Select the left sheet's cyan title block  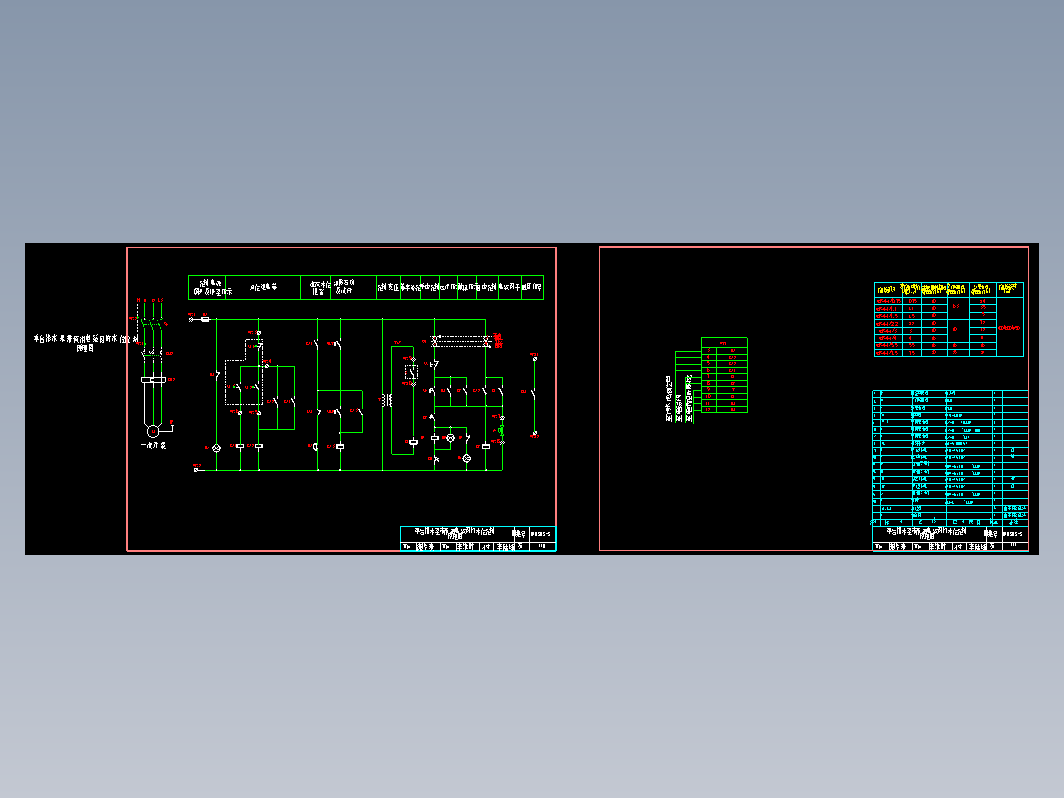pyautogui.click(x=478, y=539)
